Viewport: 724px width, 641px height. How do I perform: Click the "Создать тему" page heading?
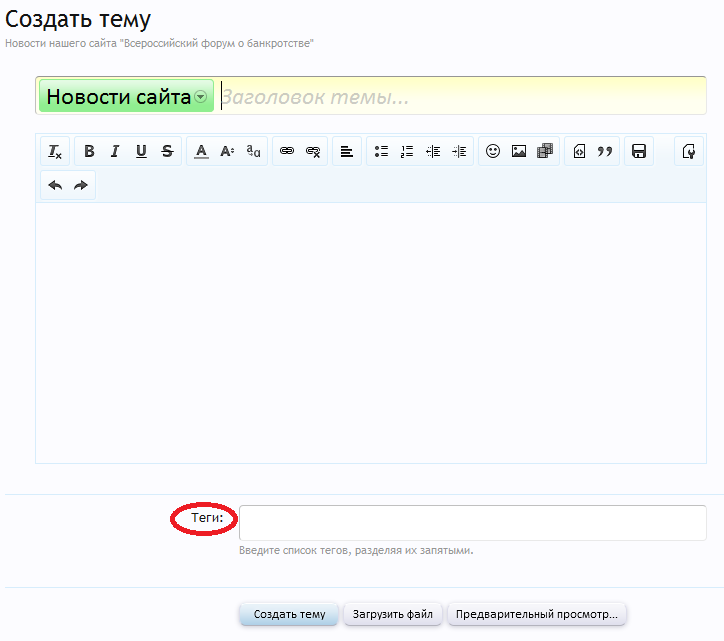click(78, 19)
